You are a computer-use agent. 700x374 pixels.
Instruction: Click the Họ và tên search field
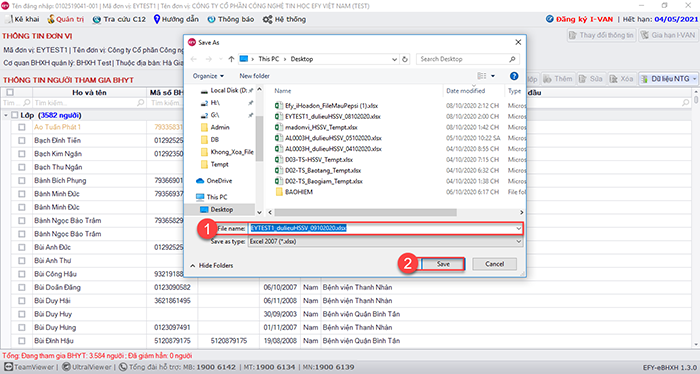point(88,103)
